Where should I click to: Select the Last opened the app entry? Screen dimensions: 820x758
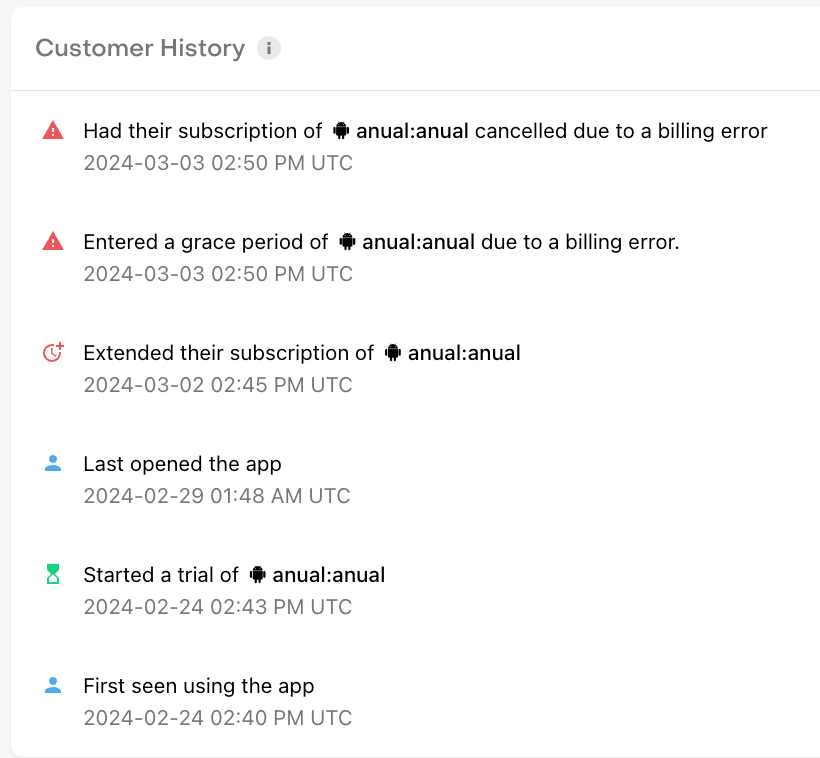(183, 464)
